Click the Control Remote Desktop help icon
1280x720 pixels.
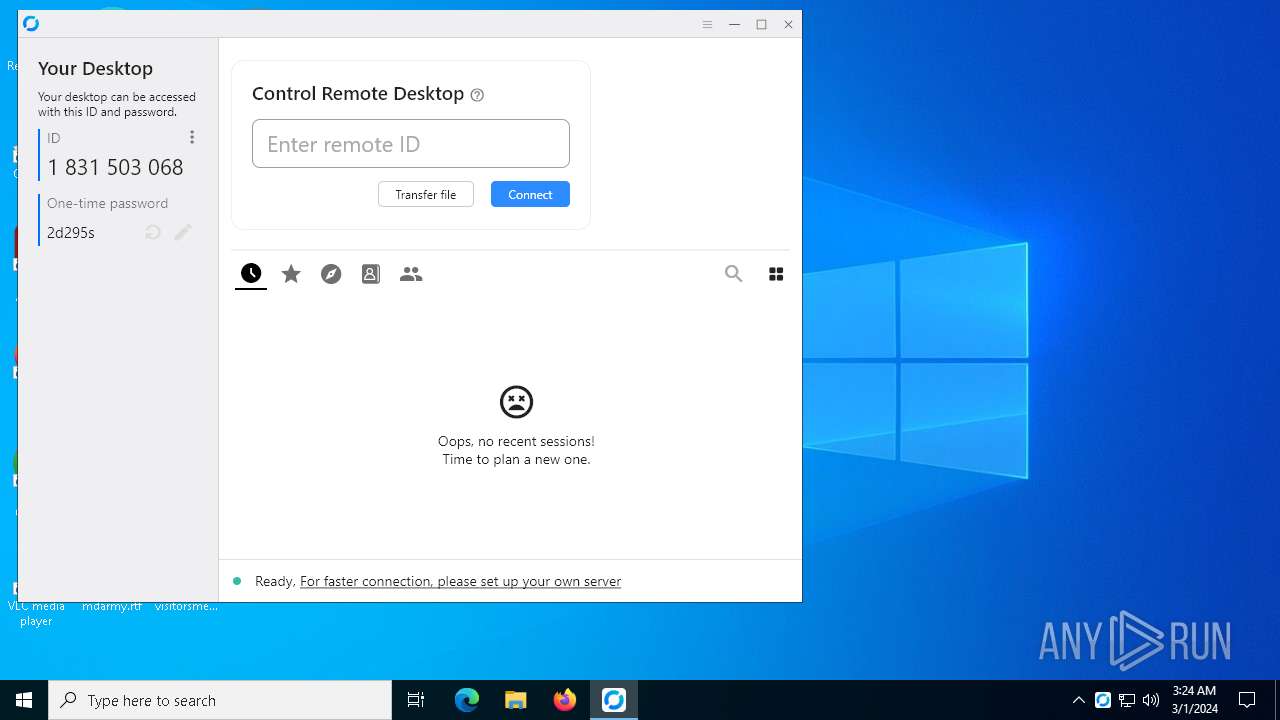point(477,95)
